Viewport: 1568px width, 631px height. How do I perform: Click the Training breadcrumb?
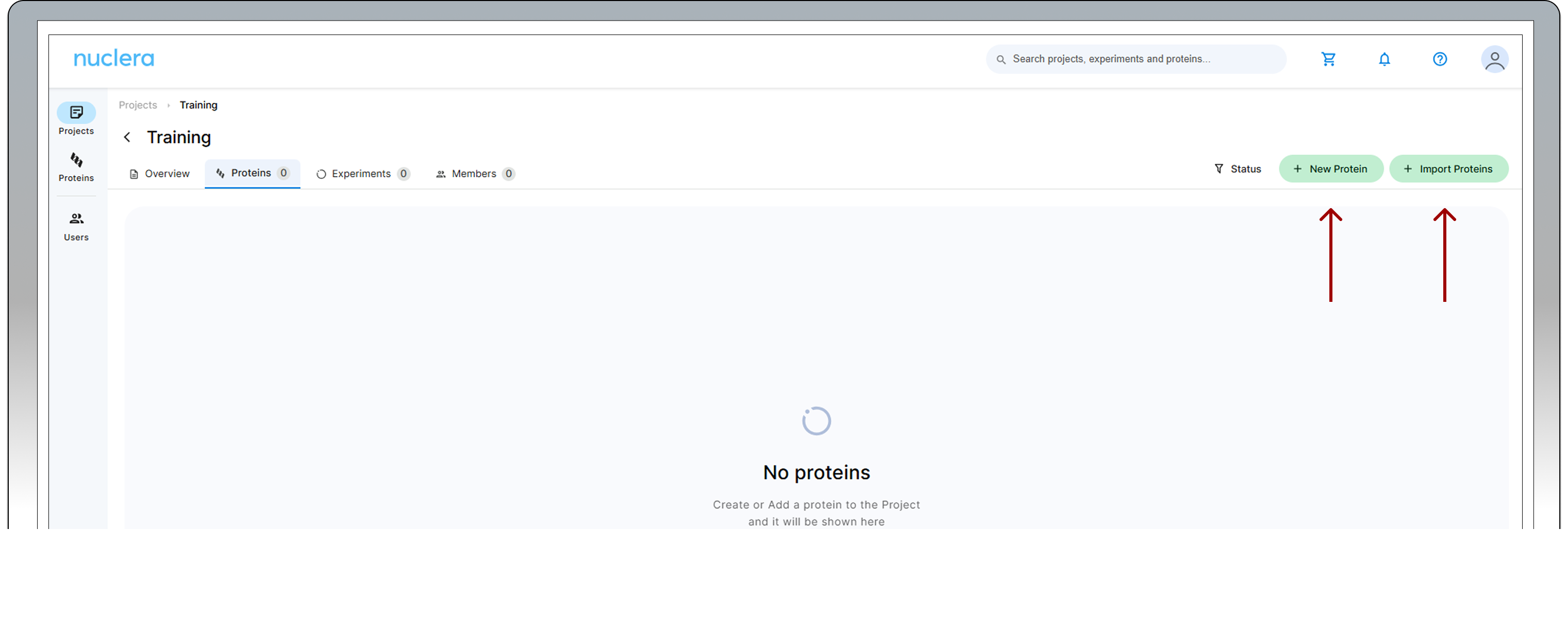click(x=198, y=105)
